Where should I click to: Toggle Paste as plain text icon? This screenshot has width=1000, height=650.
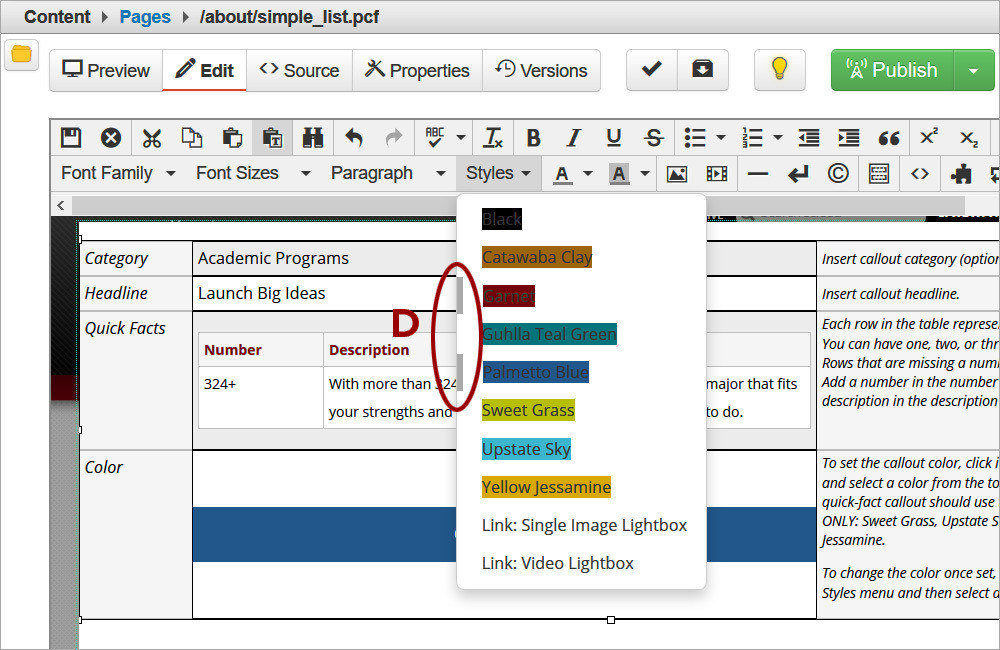[x=272, y=138]
